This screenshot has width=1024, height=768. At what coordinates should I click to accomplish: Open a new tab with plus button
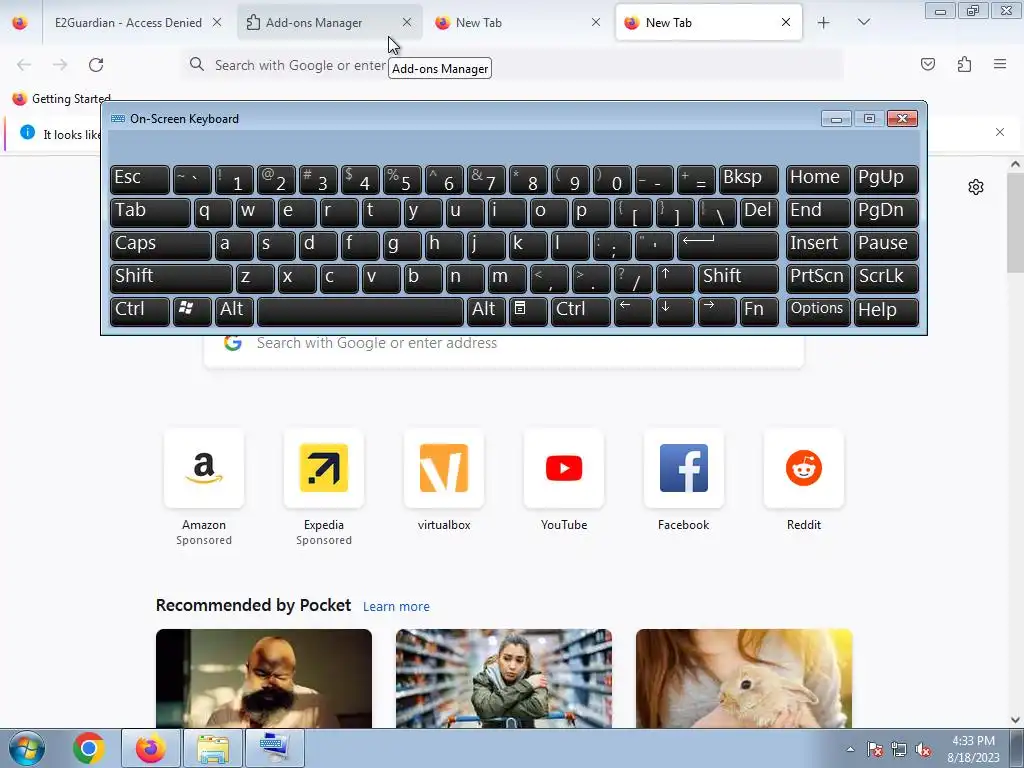[x=824, y=23]
